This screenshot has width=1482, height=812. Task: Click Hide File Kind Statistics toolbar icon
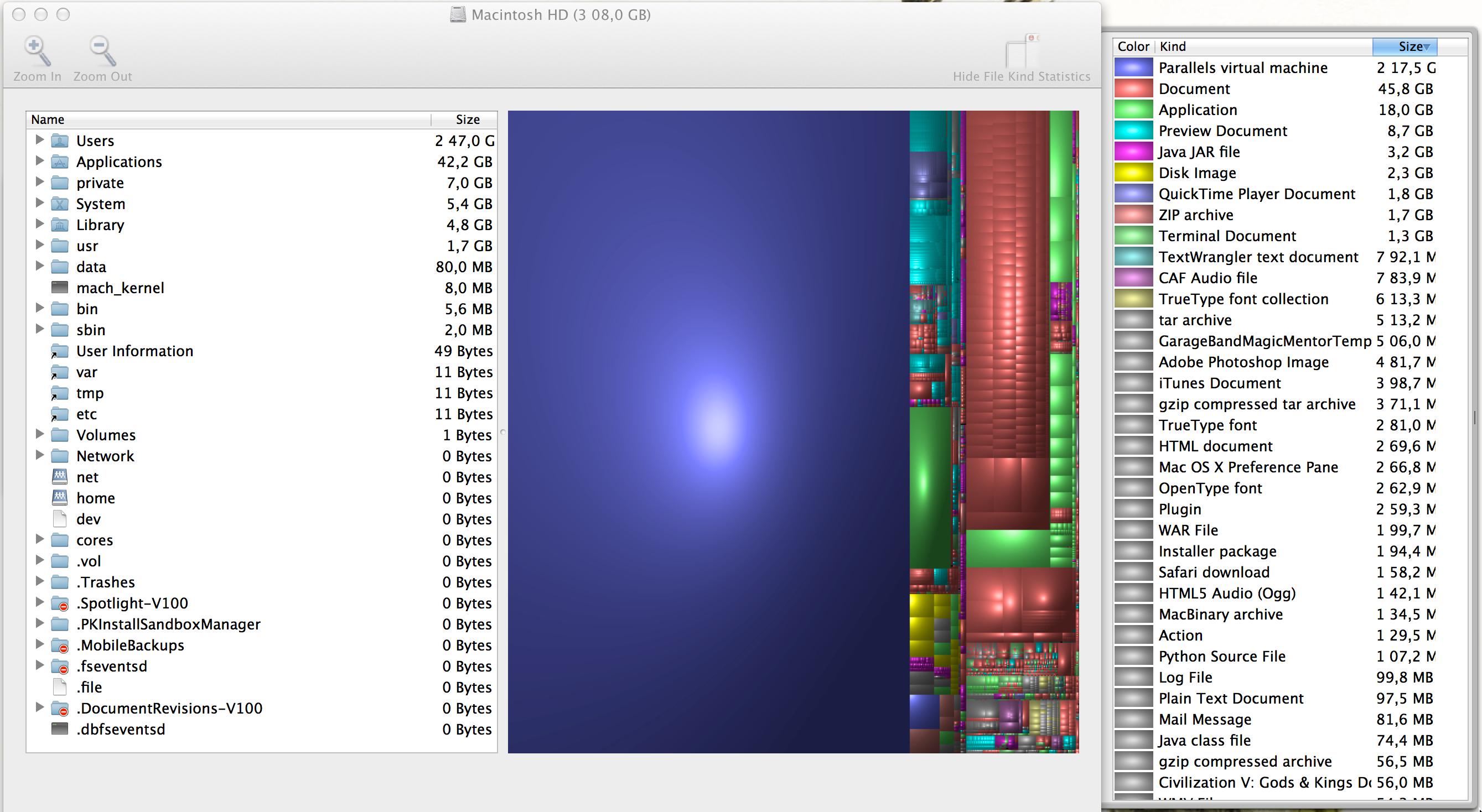(1022, 52)
